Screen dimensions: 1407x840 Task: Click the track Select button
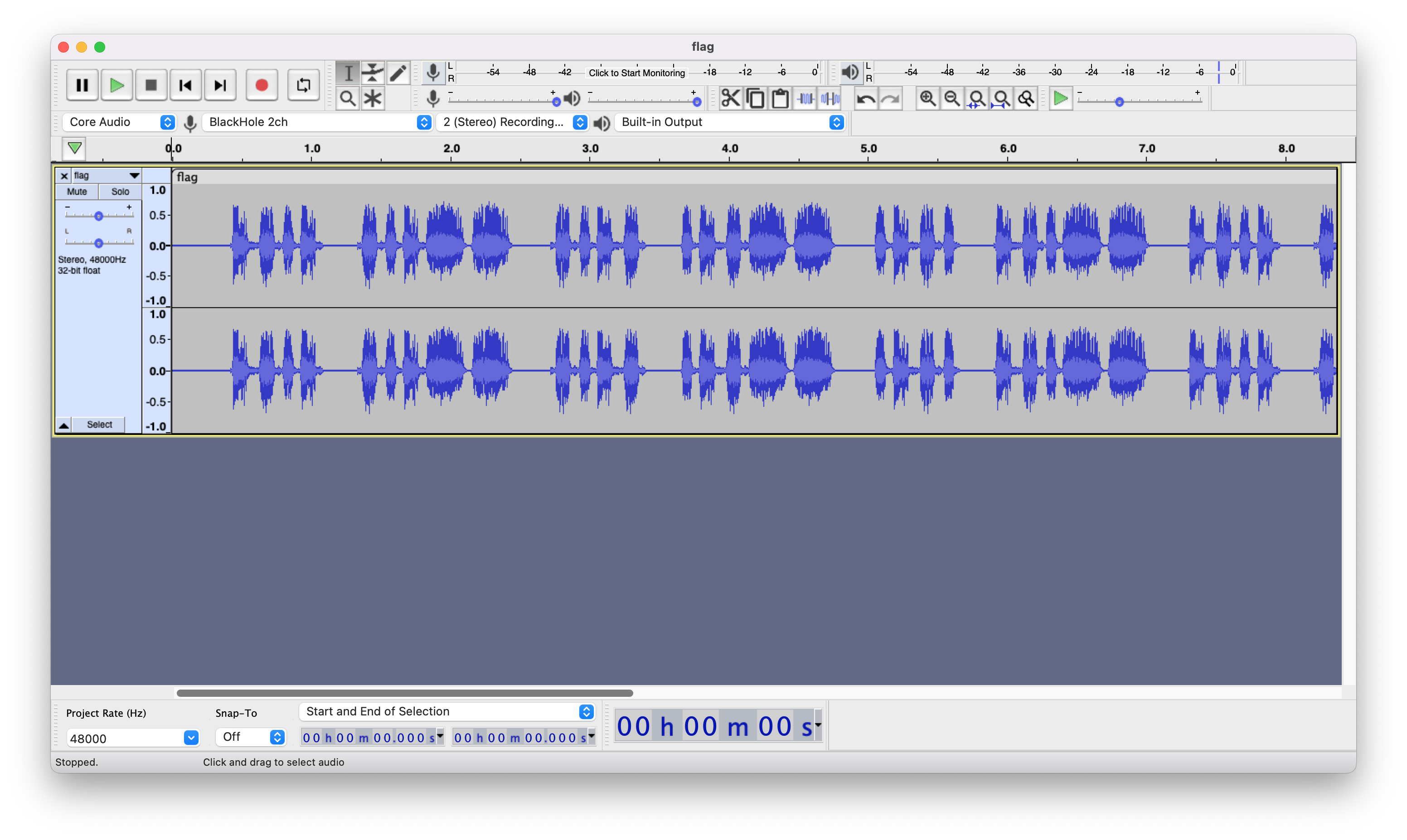[99, 425]
